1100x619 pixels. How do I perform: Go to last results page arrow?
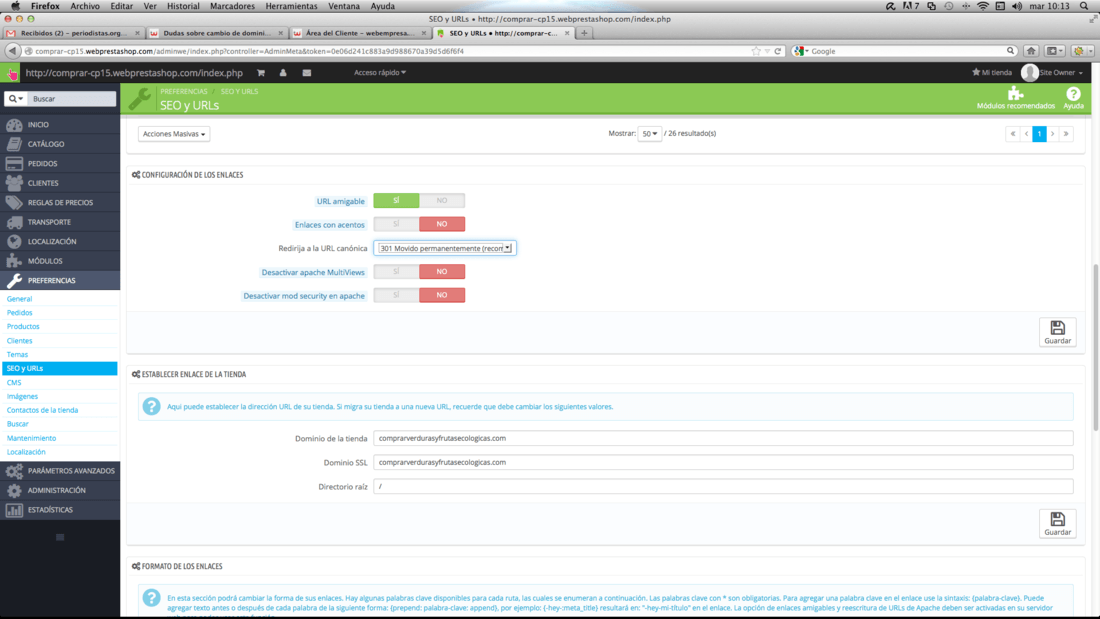[x=1066, y=133]
